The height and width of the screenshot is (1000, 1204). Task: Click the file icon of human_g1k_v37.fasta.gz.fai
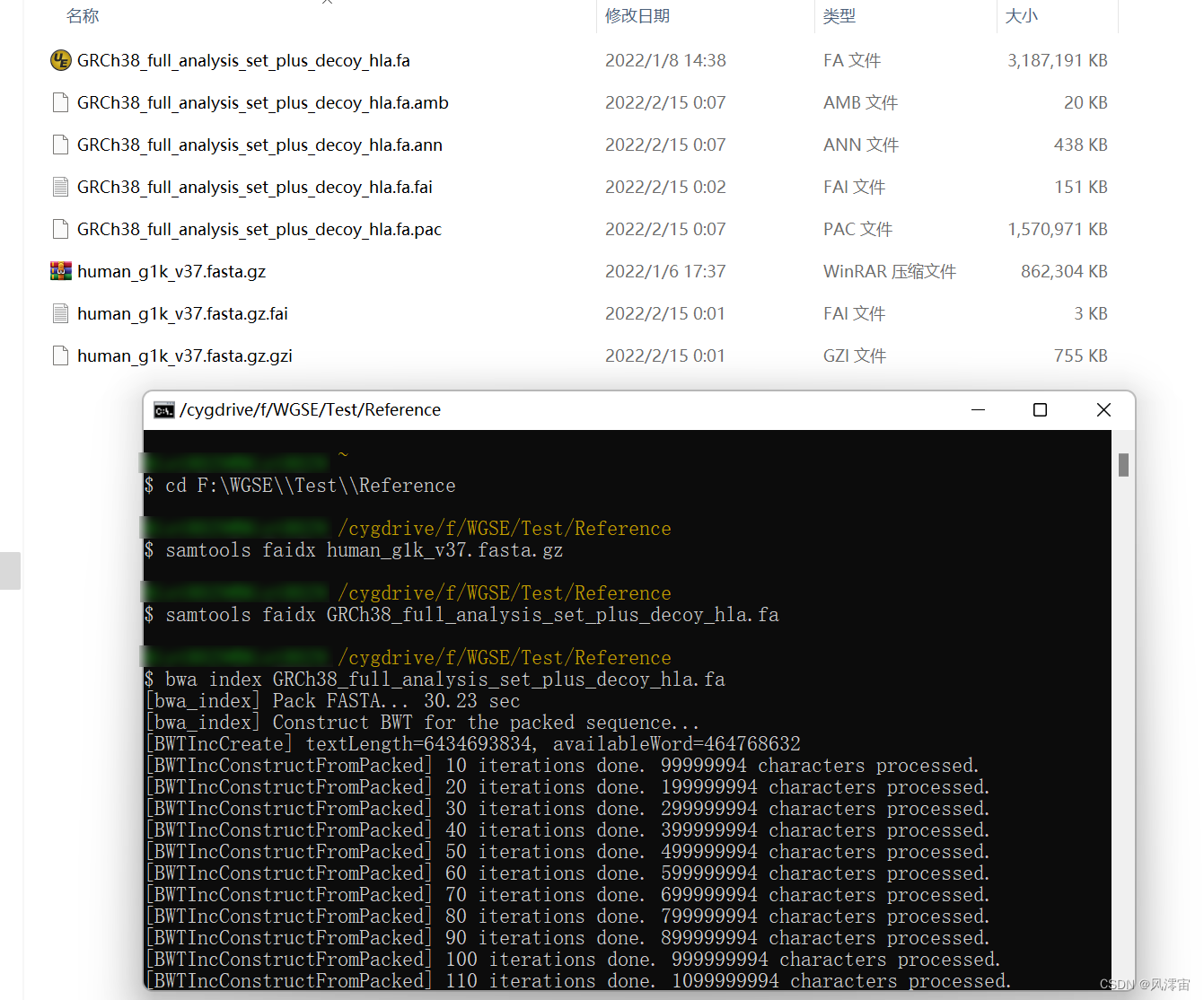pyautogui.click(x=60, y=313)
